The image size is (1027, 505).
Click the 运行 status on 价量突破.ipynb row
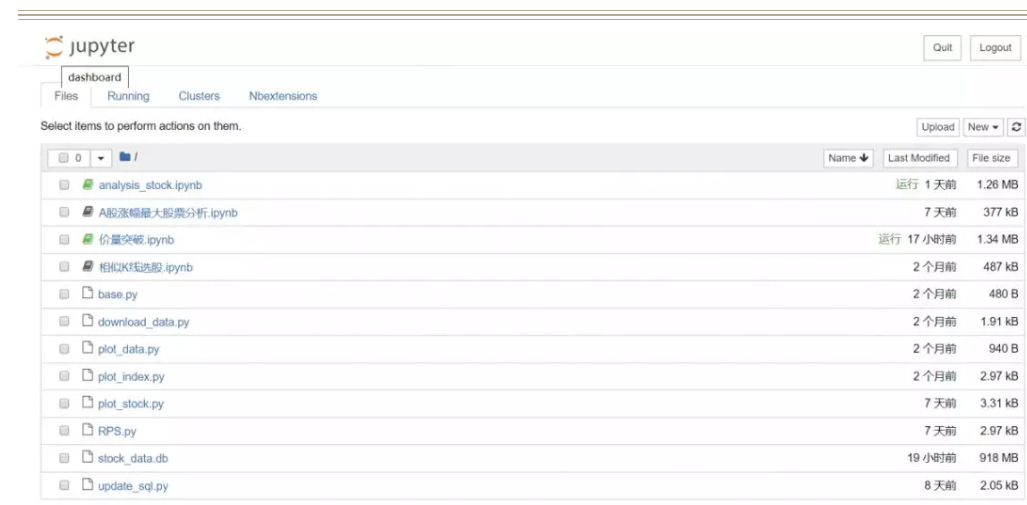pos(889,240)
